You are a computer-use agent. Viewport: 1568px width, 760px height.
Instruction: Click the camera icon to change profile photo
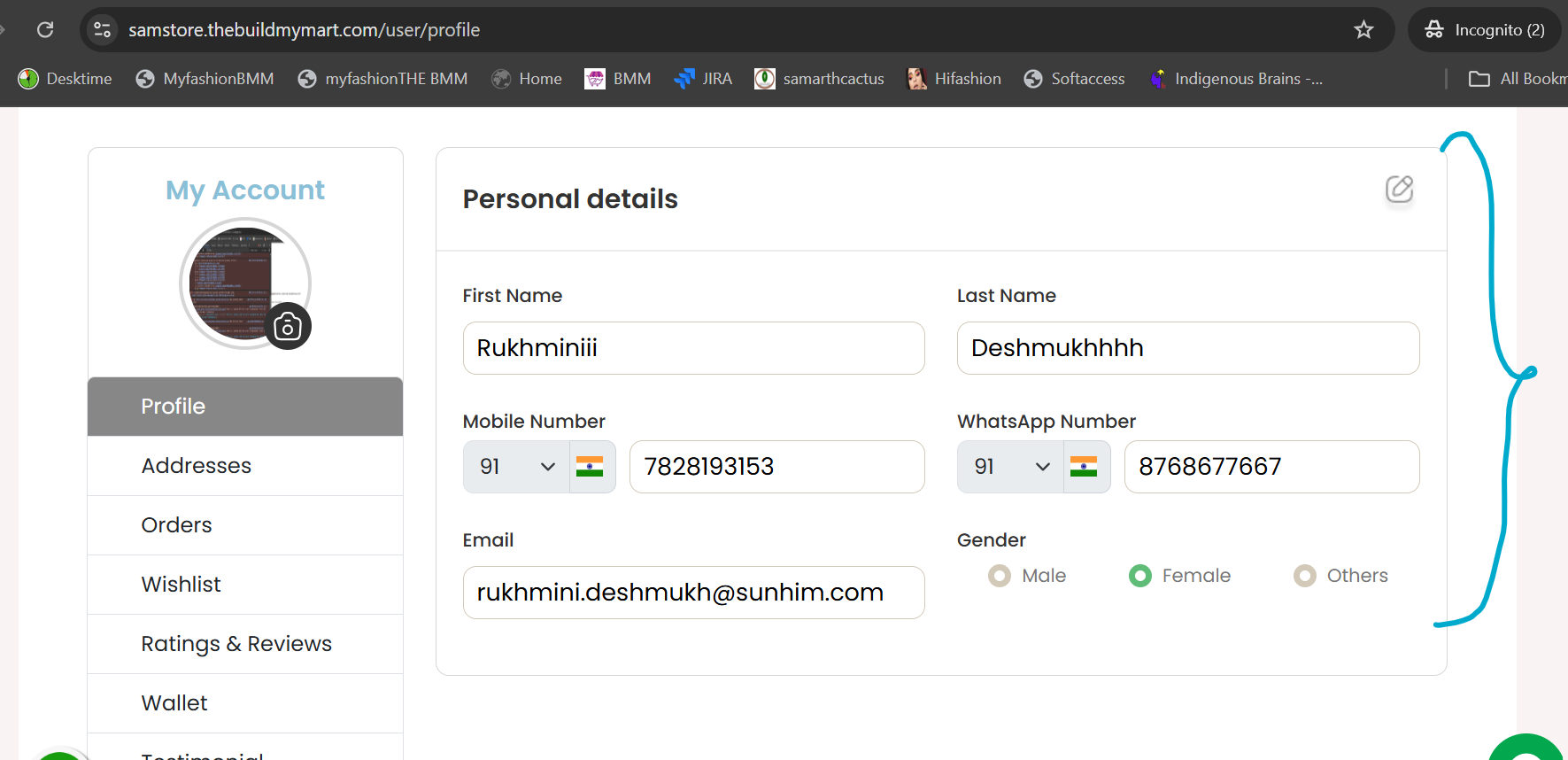point(288,327)
